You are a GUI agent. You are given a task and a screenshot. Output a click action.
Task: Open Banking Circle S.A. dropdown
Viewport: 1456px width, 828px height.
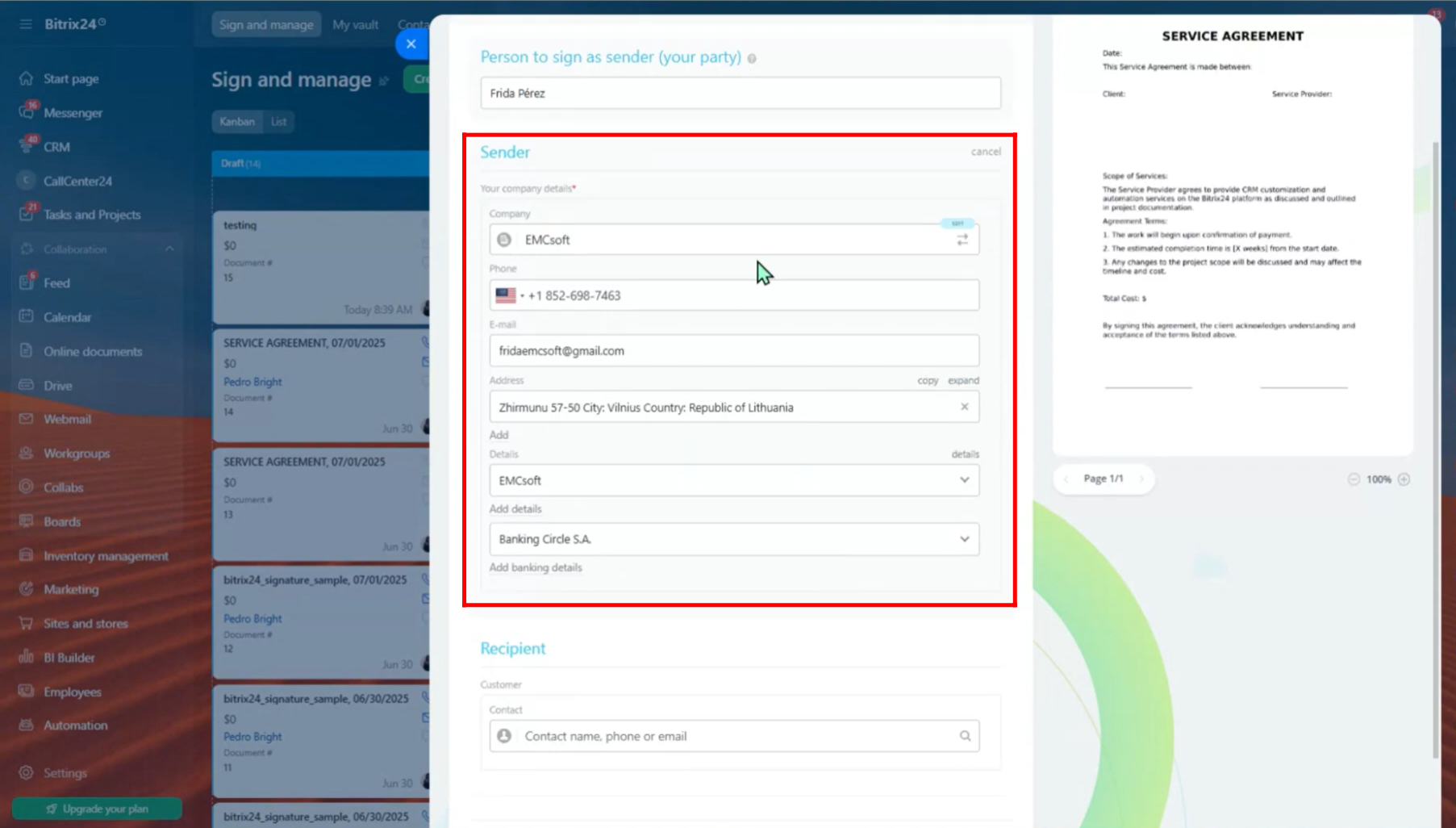tap(734, 539)
